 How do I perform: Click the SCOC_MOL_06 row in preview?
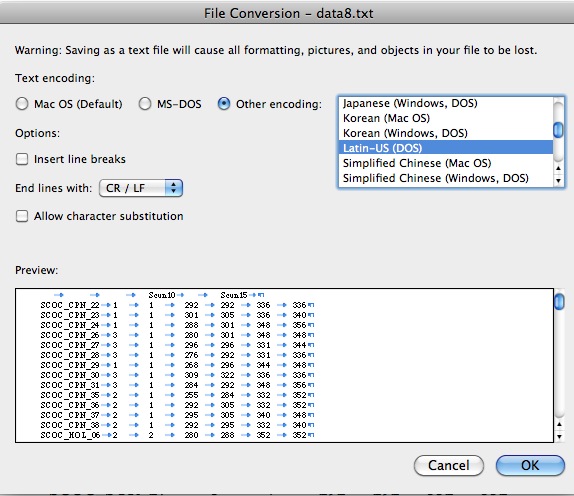click(x=177, y=435)
